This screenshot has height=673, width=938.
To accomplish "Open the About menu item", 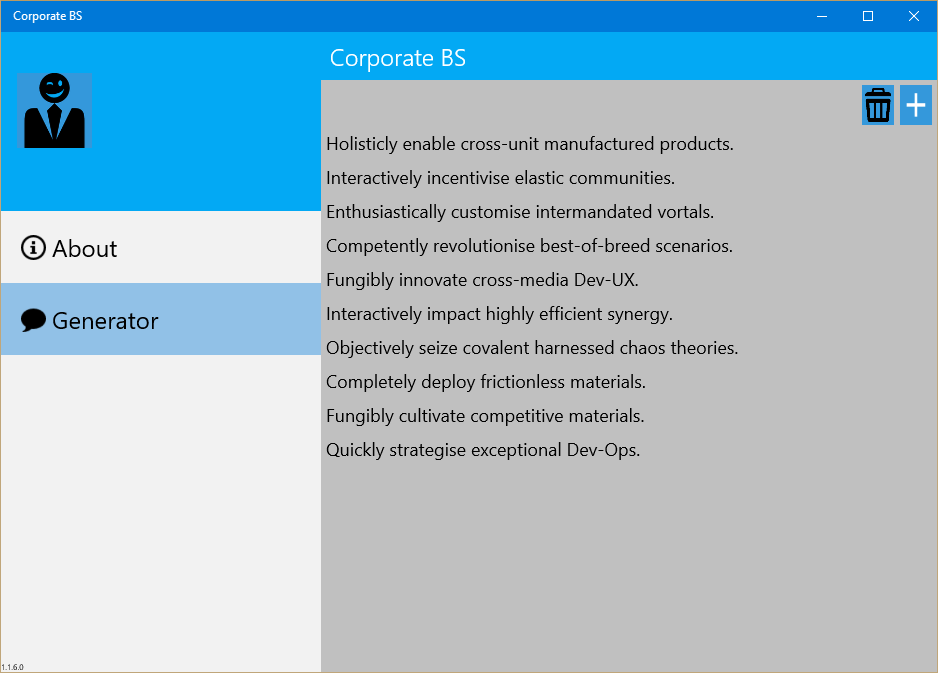I will [85, 248].
